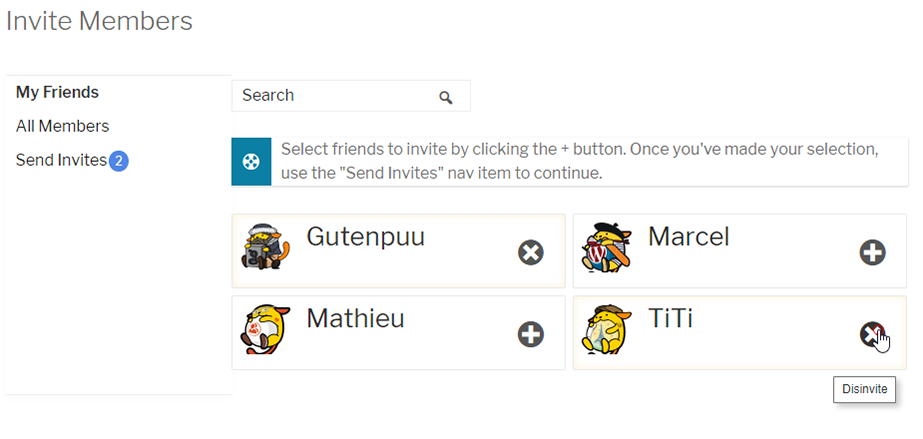Click the Disinvite tooltip label
Viewport: 923px width, 439px height.
[864, 390]
